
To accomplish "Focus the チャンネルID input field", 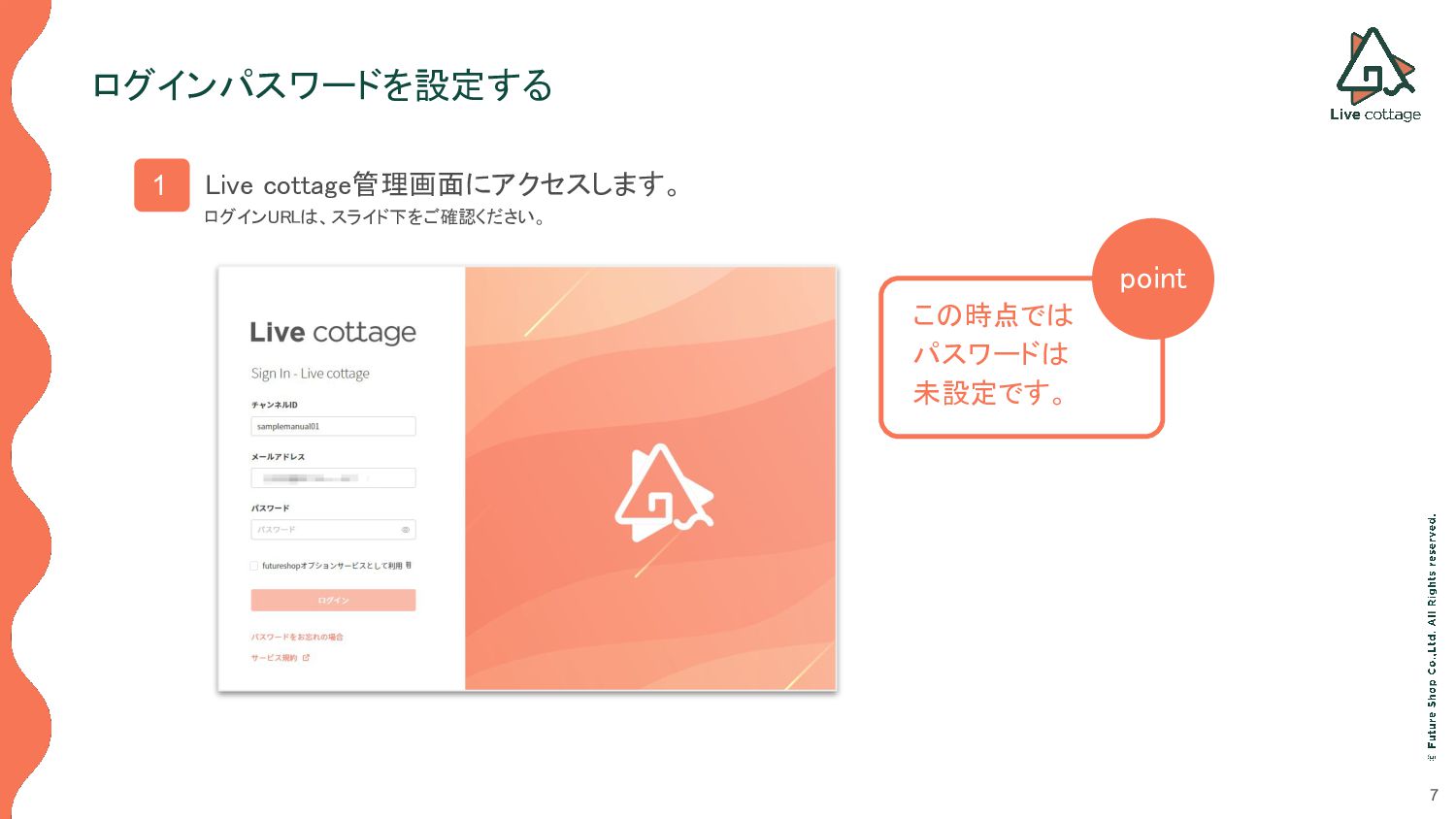I will click(333, 426).
